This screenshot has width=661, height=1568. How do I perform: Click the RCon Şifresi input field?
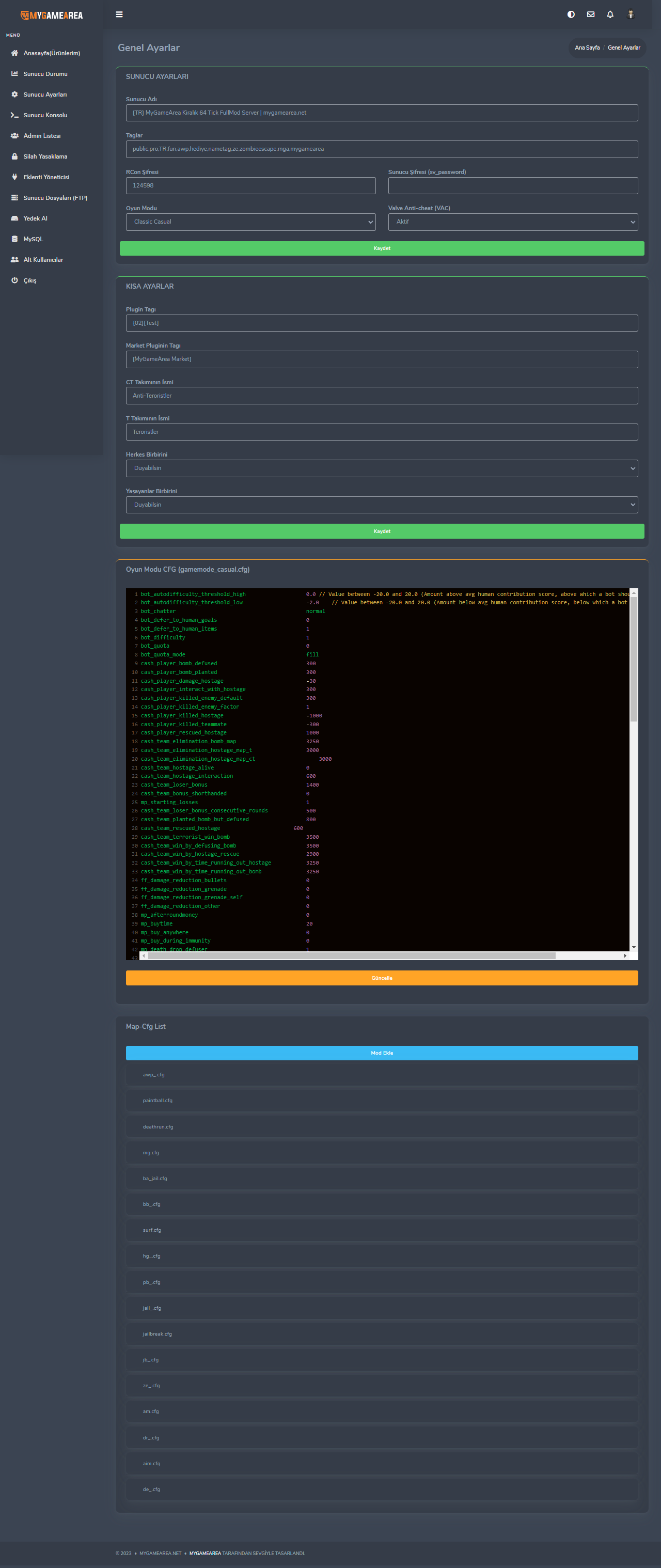tap(250, 185)
